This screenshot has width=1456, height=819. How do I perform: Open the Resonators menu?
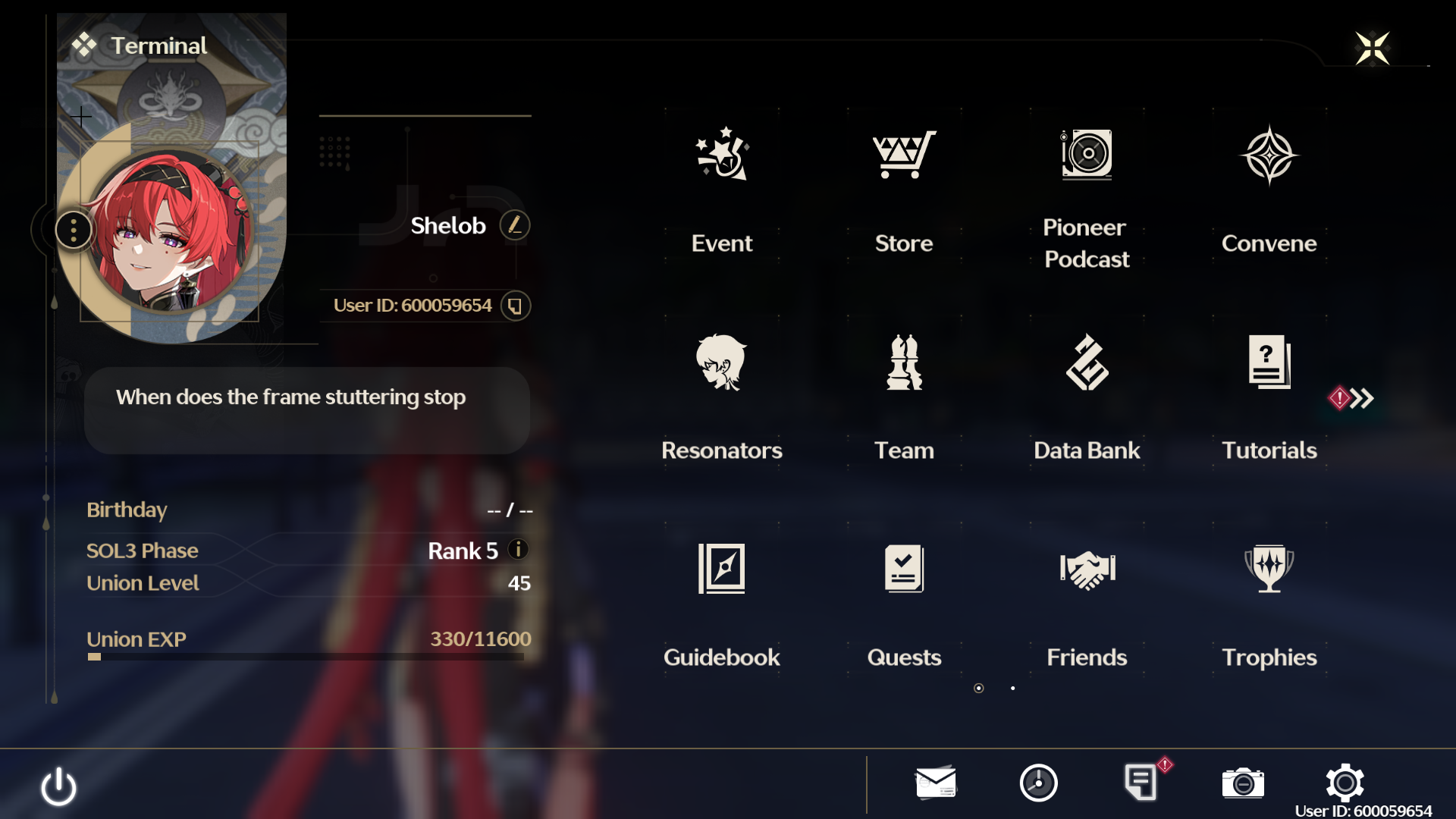(721, 362)
